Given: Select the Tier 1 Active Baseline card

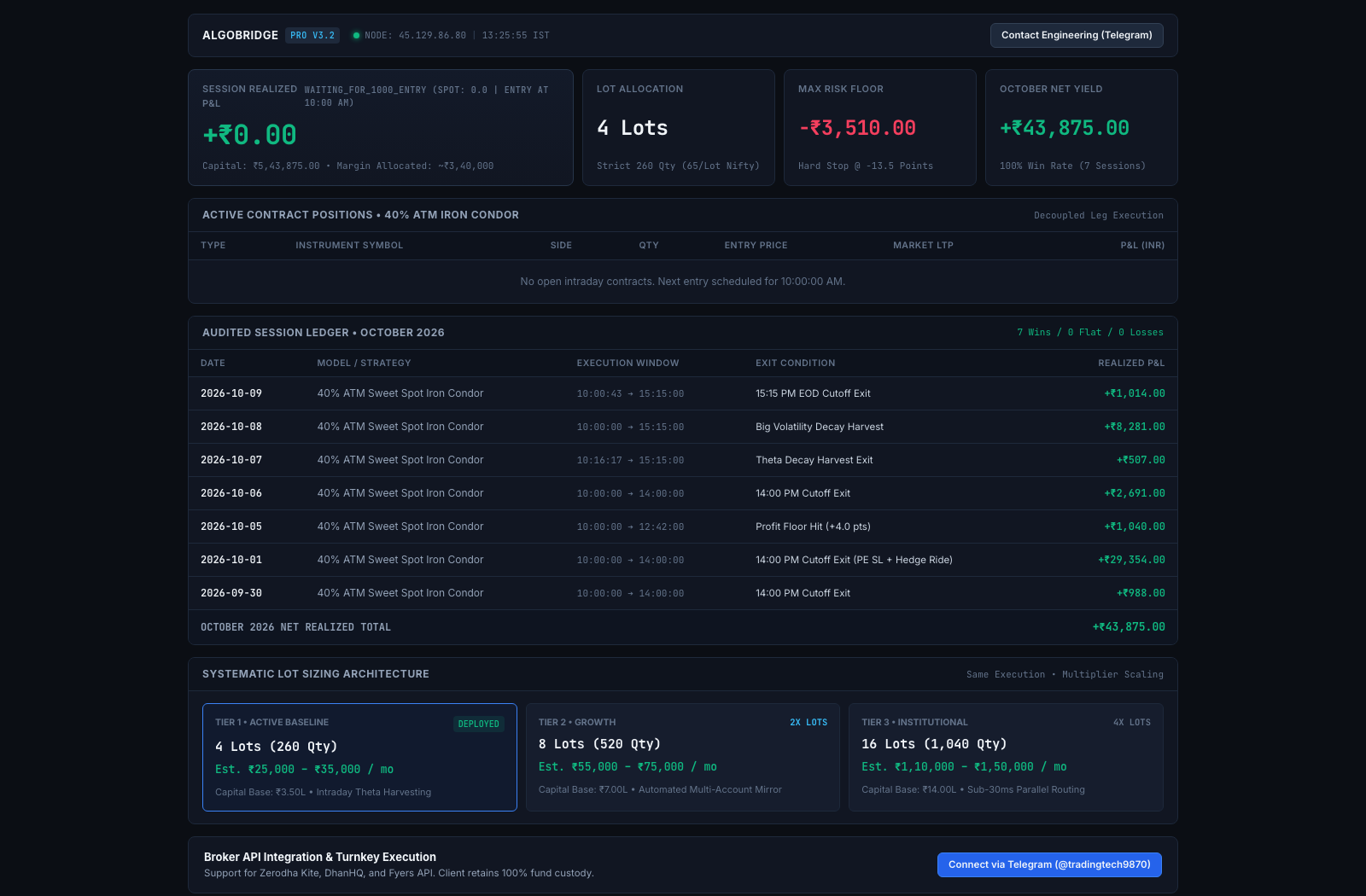Looking at the screenshot, I should coord(359,757).
